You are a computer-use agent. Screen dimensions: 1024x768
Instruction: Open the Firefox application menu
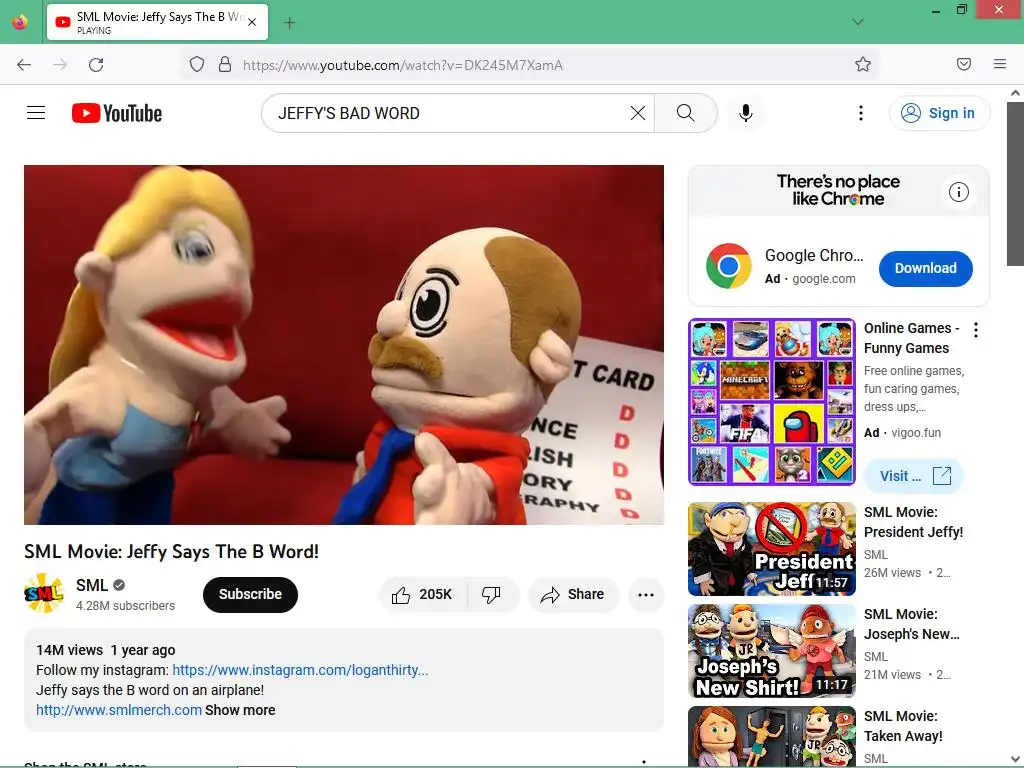coord(1000,64)
